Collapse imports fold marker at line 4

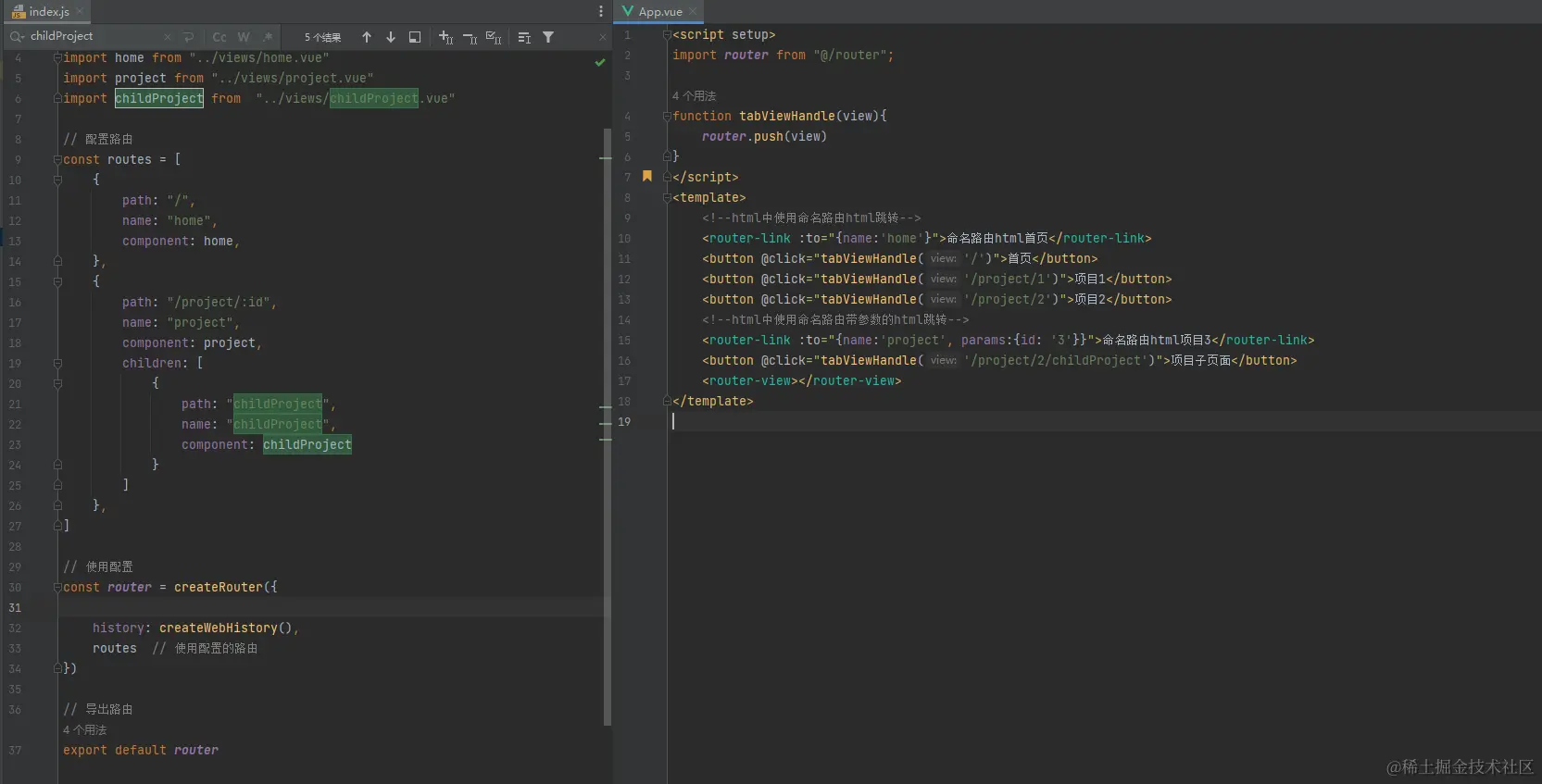(x=57, y=57)
